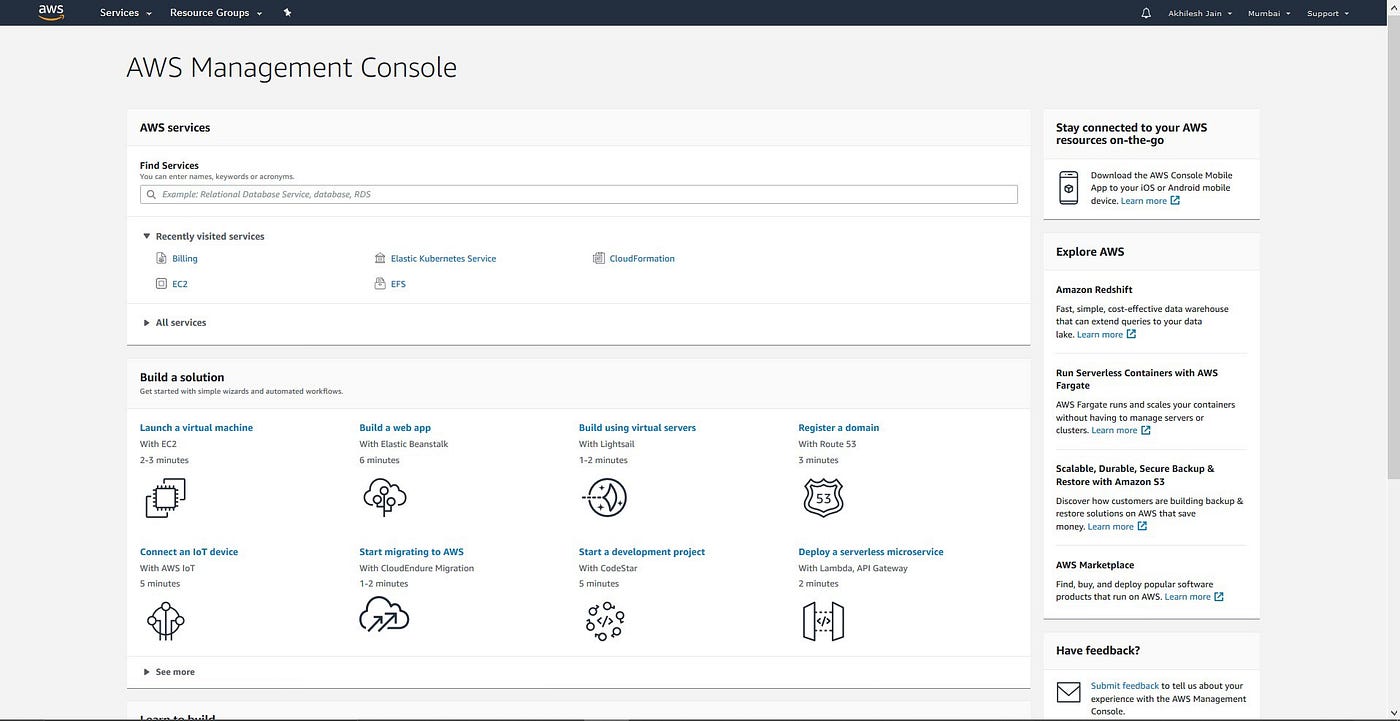Click the EFS service icon
The height and width of the screenshot is (721, 1400).
pyautogui.click(x=380, y=284)
